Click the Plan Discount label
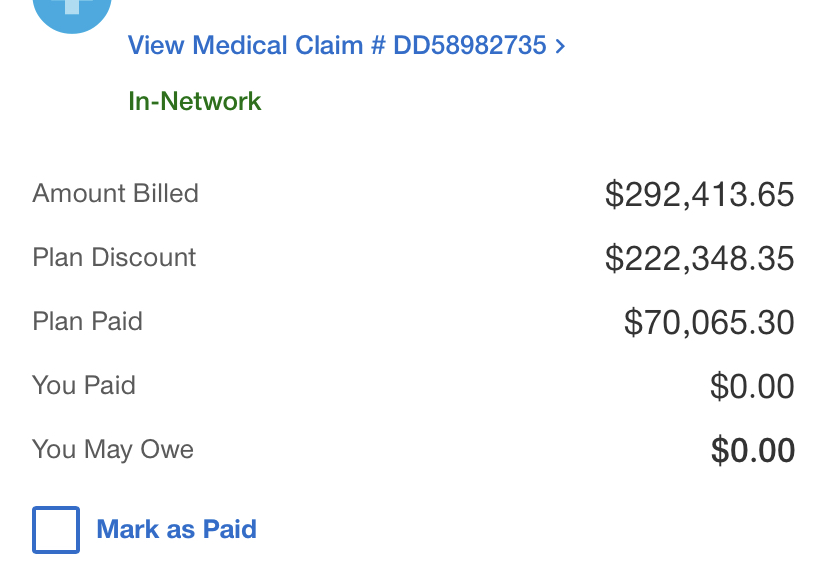Screen dimensions: 828x585 [x=114, y=257]
